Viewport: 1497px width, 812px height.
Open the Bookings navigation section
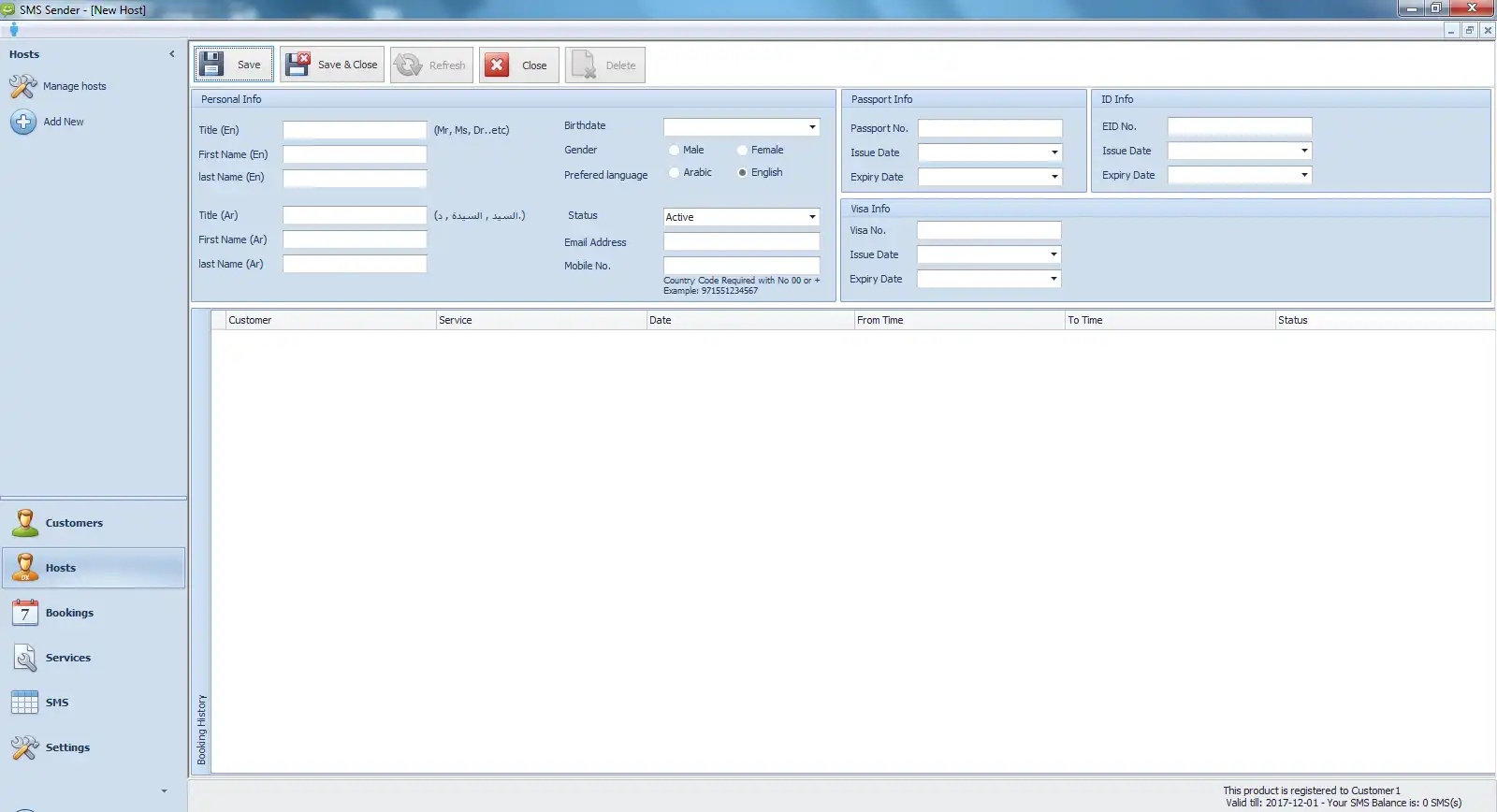click(94, 613)
